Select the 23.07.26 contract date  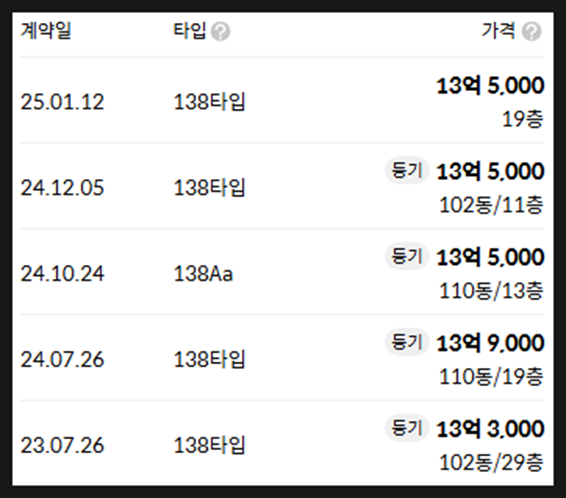[x=62, y=445]
